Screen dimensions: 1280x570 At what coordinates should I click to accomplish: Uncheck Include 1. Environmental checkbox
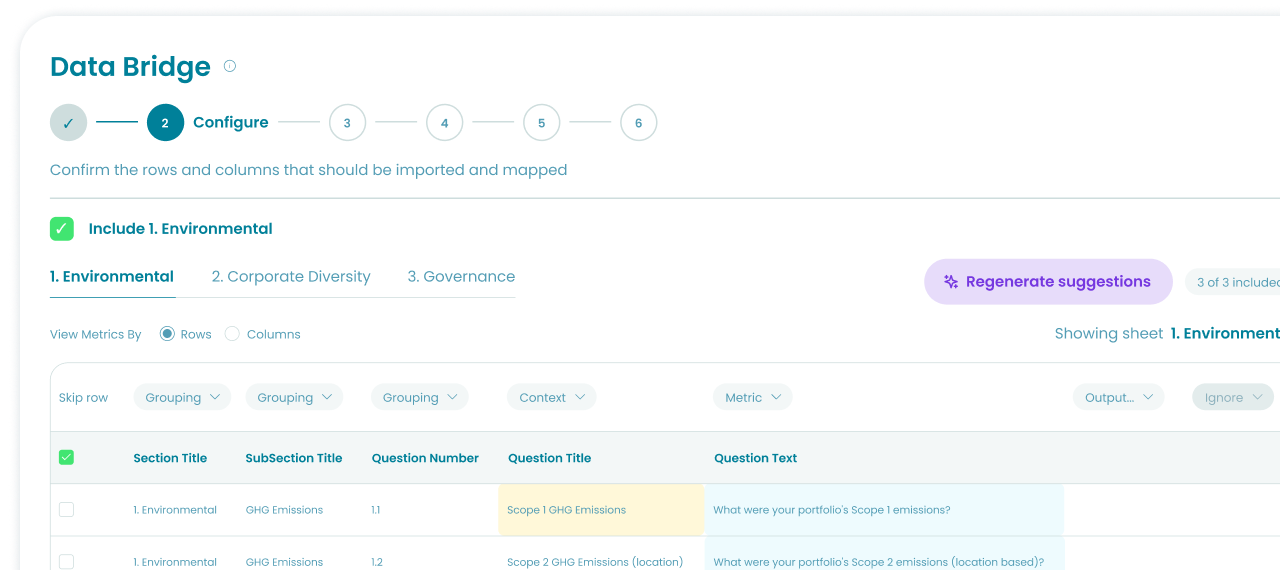pyautogui.click(x=62, y=229)
